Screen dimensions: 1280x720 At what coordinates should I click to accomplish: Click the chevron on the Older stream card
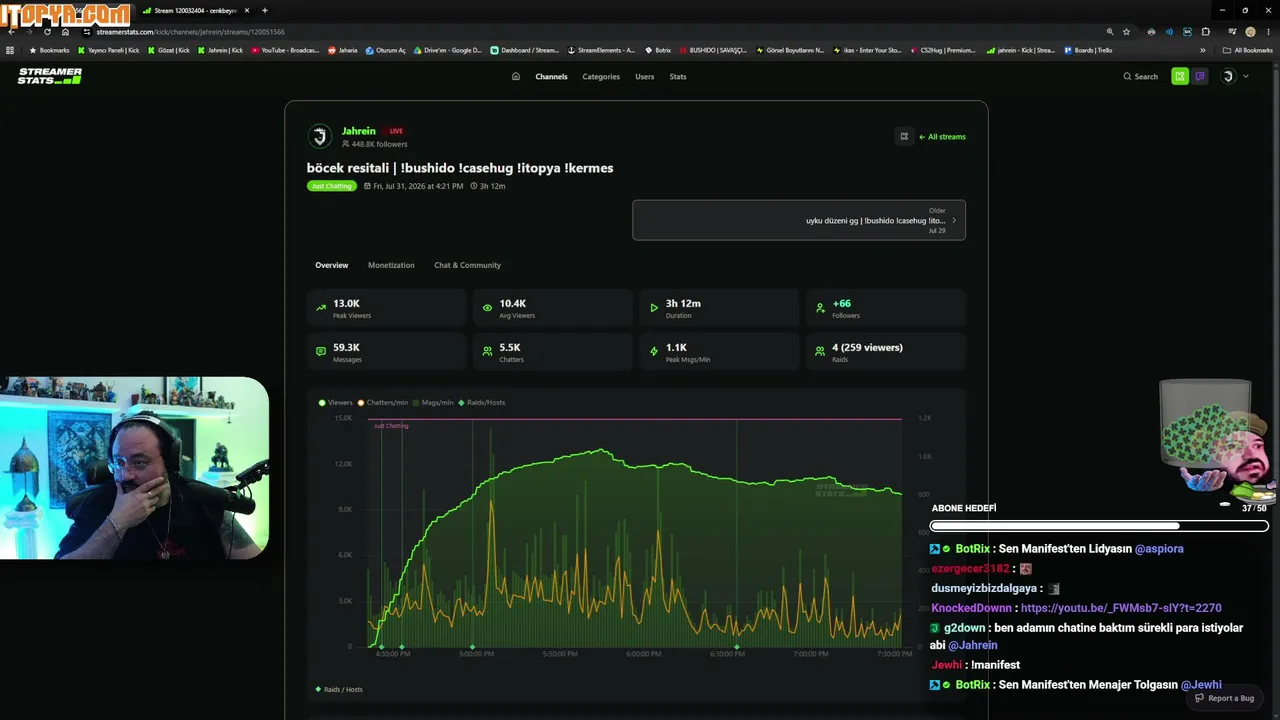tap(953, 220)
